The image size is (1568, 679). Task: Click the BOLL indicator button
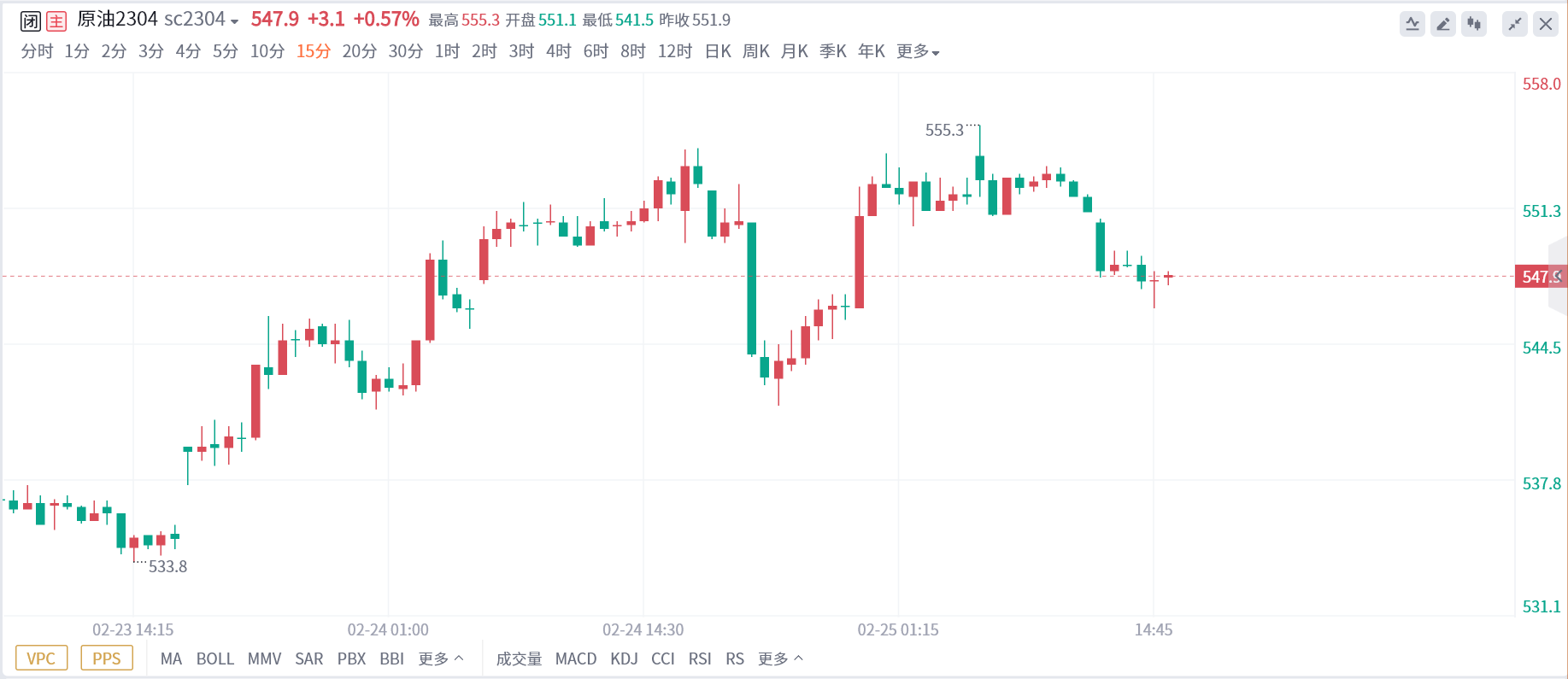(x=214, y=659)
